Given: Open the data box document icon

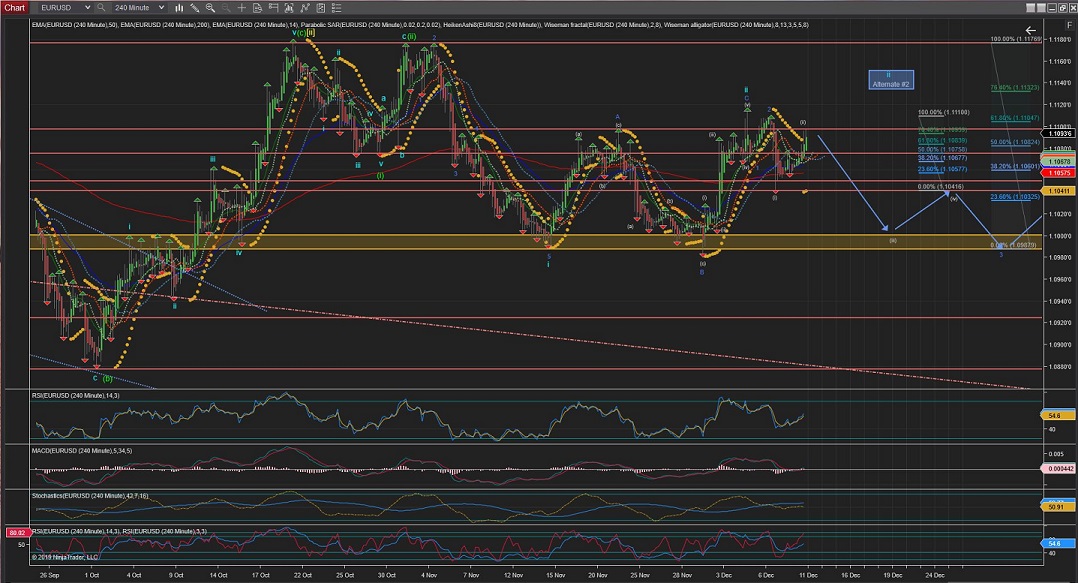Looking at the screenshot, I should [x=257, y=8].
